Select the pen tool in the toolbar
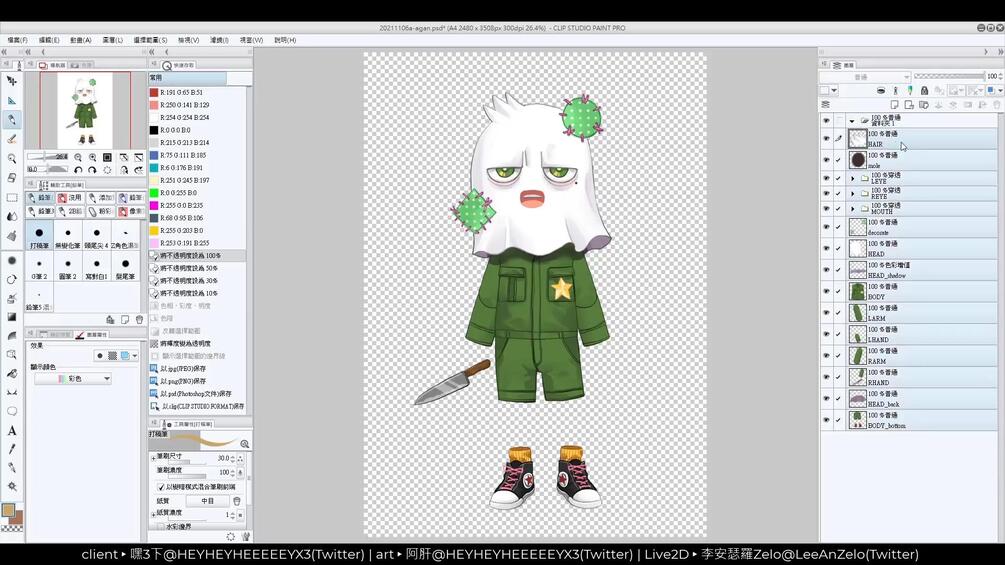The height and width of the screenshot is (565, 1005). 12,119
